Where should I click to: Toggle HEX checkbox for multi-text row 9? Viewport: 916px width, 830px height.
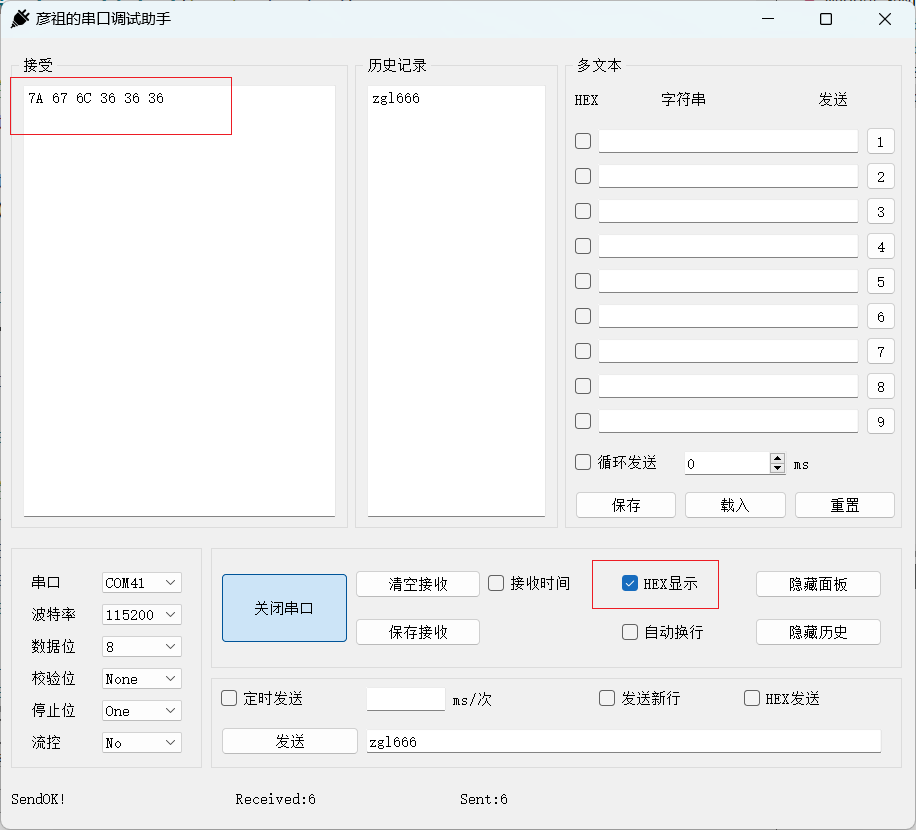click(x=582, y=422)
